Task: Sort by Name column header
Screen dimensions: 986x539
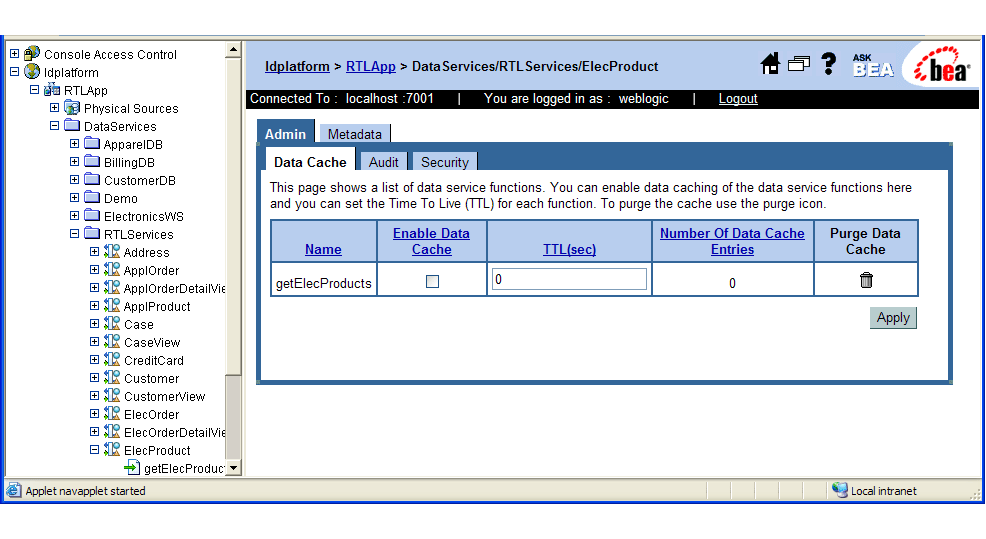Action: (x=323, y=250)
